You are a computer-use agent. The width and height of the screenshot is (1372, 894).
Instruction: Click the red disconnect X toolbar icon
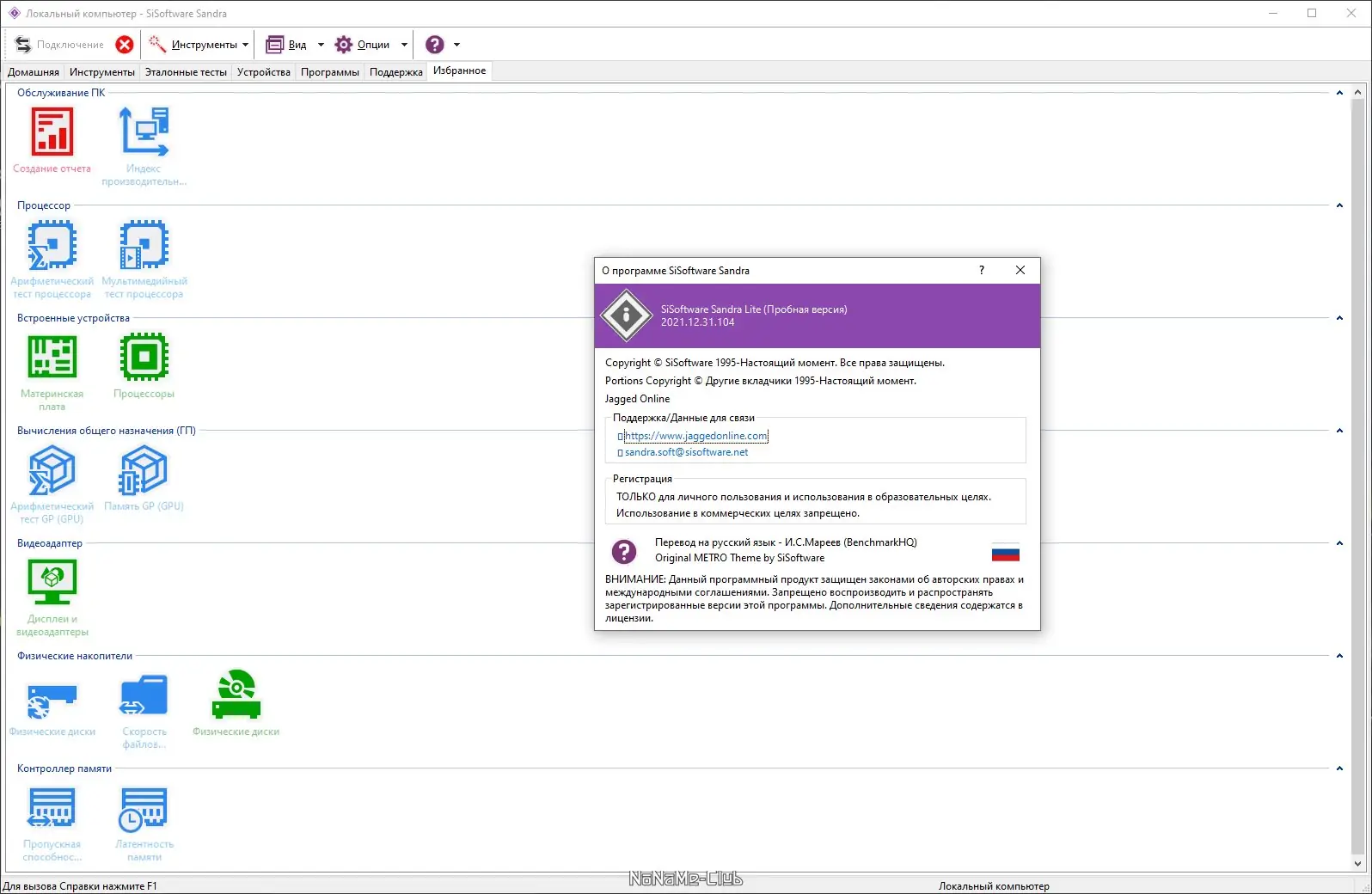[x=125, y=45]
